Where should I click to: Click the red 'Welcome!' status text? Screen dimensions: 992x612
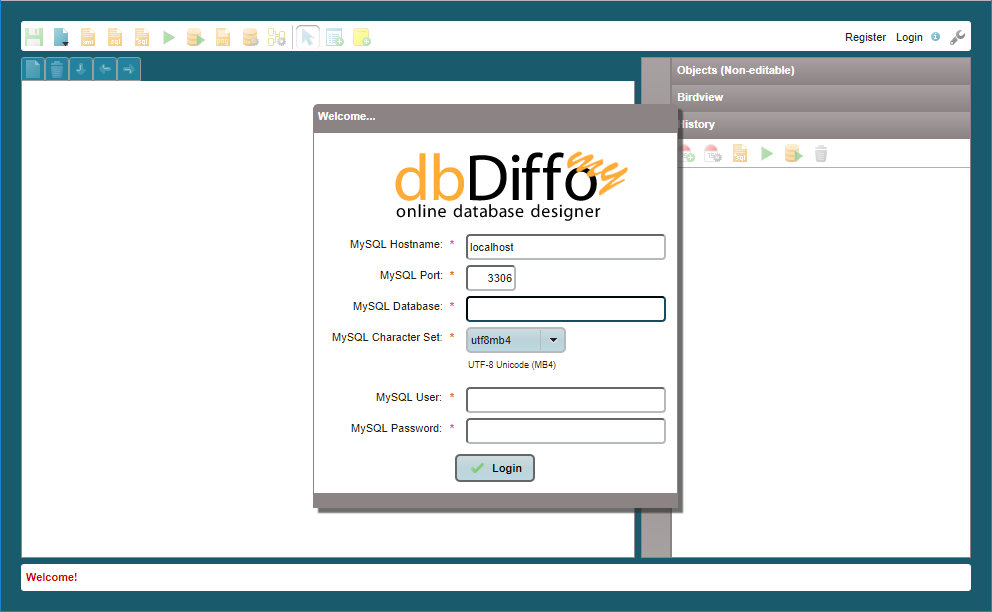pos(51,577)
